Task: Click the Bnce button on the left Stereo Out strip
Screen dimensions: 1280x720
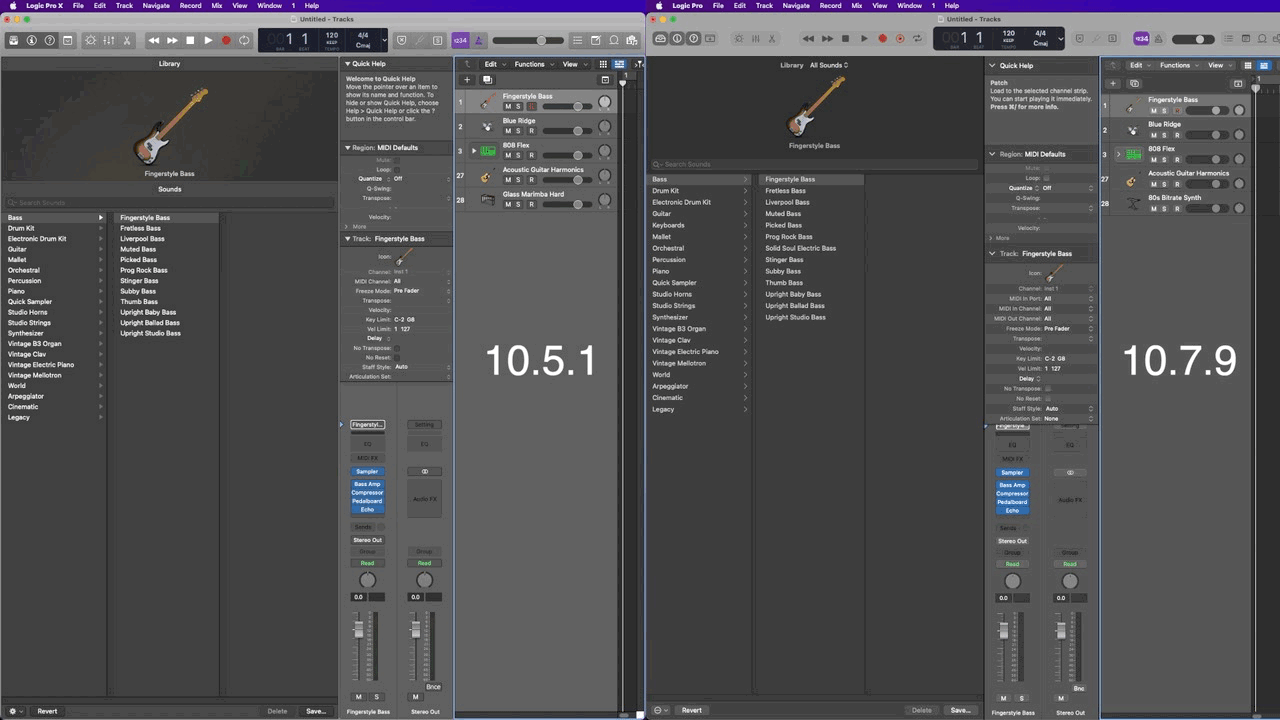Action: tap(433, 687)
